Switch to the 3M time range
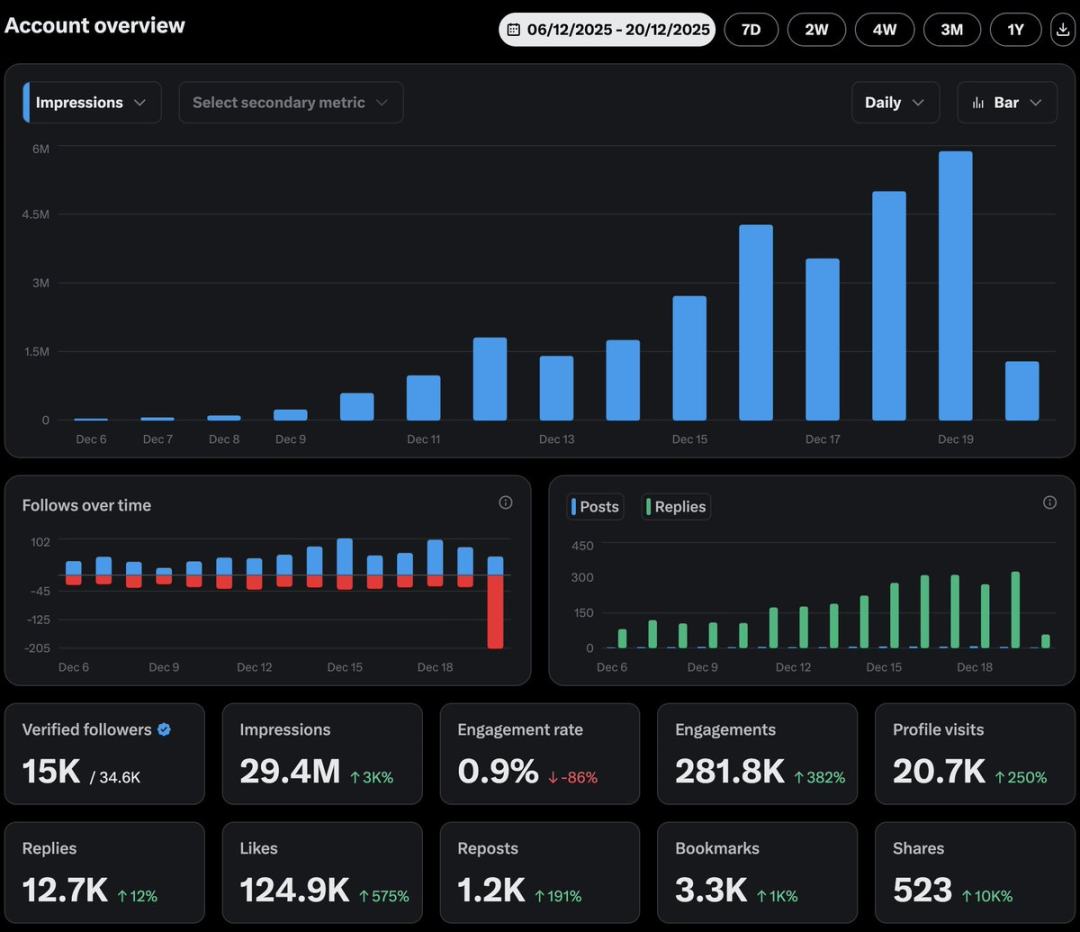 pos(951,30)
